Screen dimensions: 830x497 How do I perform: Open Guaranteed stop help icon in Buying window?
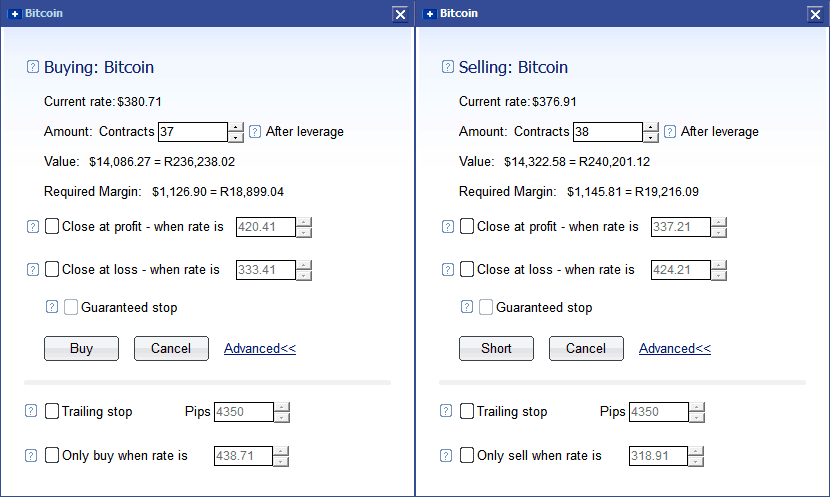(51, 306)
